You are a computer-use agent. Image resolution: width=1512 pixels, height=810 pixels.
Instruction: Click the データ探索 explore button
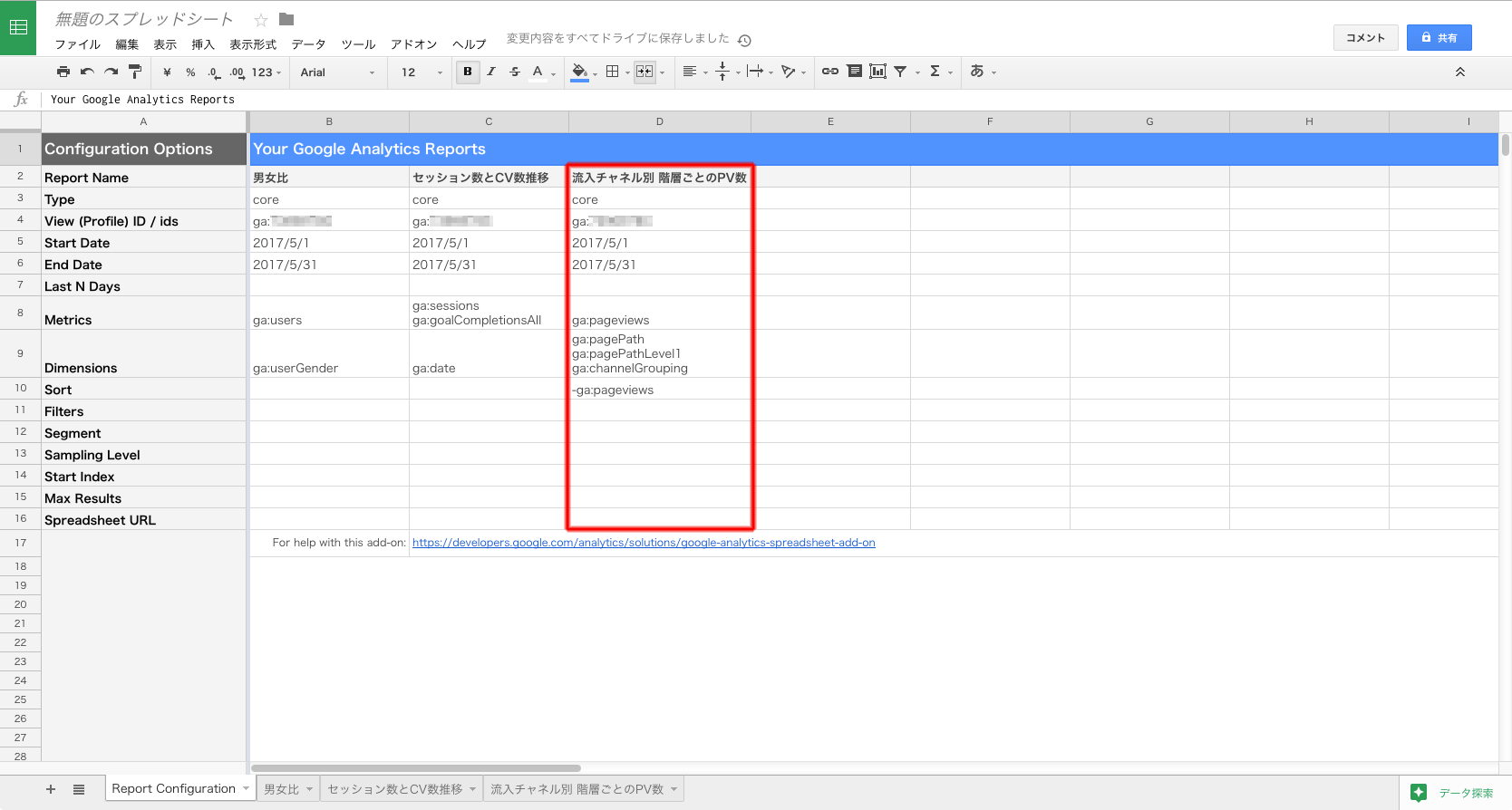point(1453,793)
